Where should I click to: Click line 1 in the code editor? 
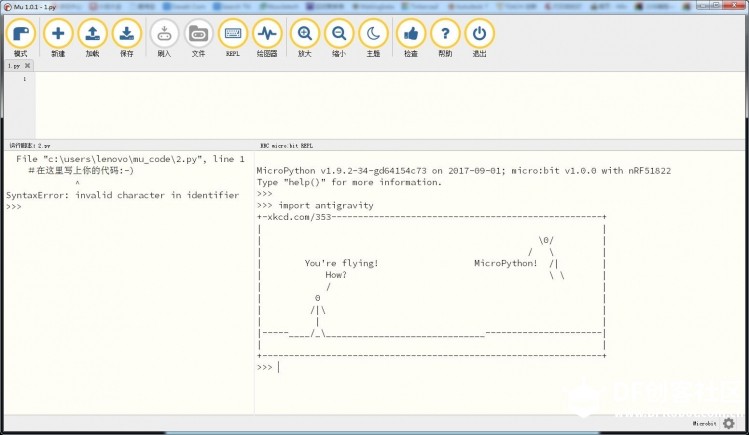(x=389, y=79)
